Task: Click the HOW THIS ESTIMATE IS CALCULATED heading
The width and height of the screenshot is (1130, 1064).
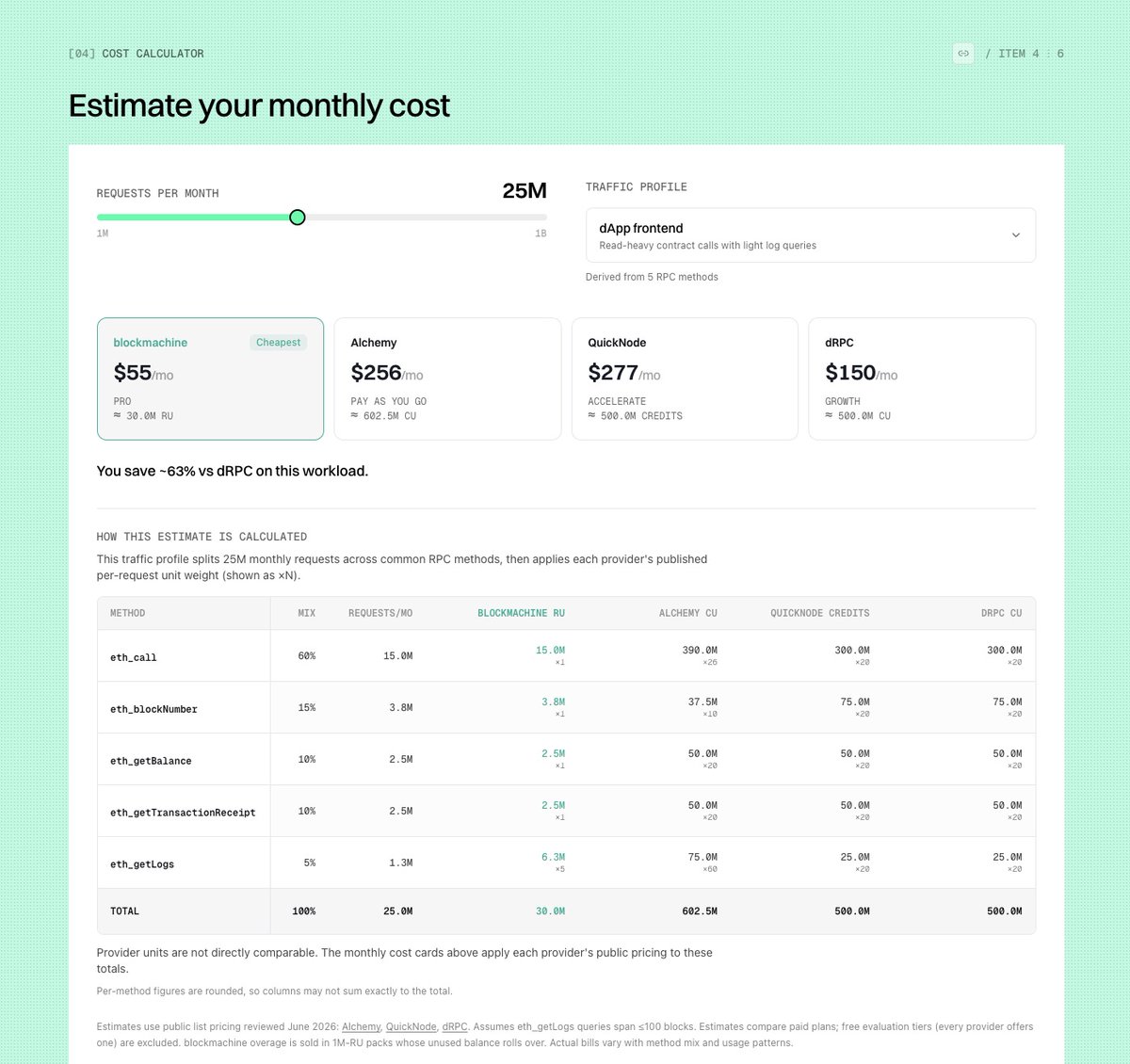Action: [x=202, y=537]
